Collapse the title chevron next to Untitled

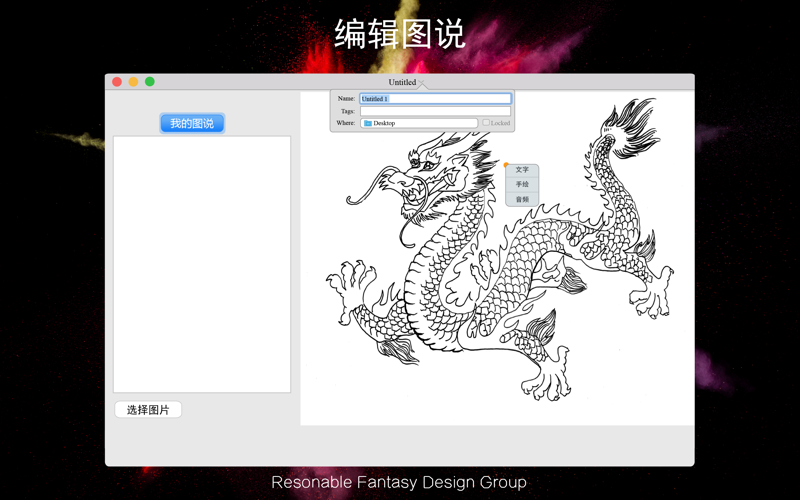tap(423, 83)
